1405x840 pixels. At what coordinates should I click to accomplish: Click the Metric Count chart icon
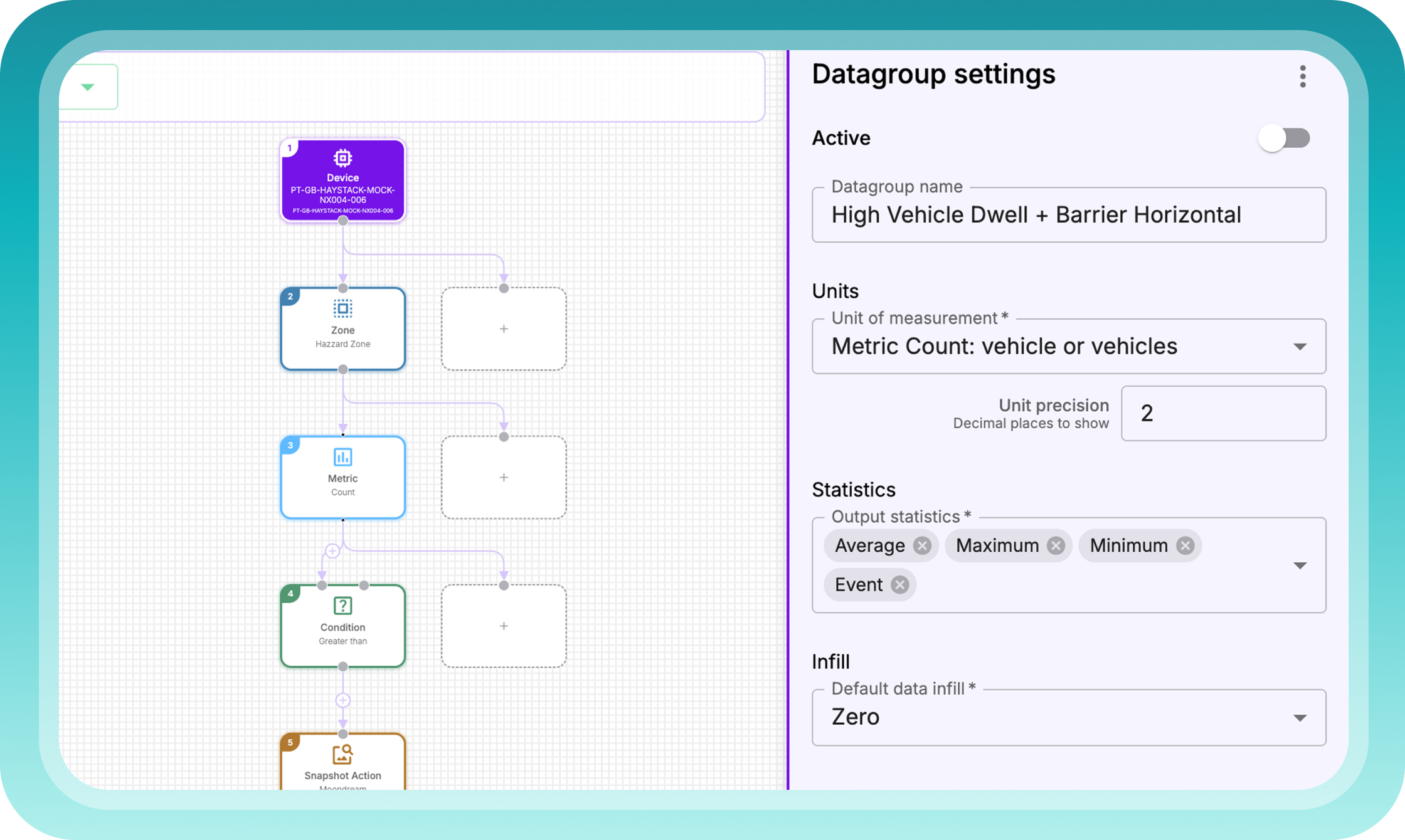[x=342, y=457]
